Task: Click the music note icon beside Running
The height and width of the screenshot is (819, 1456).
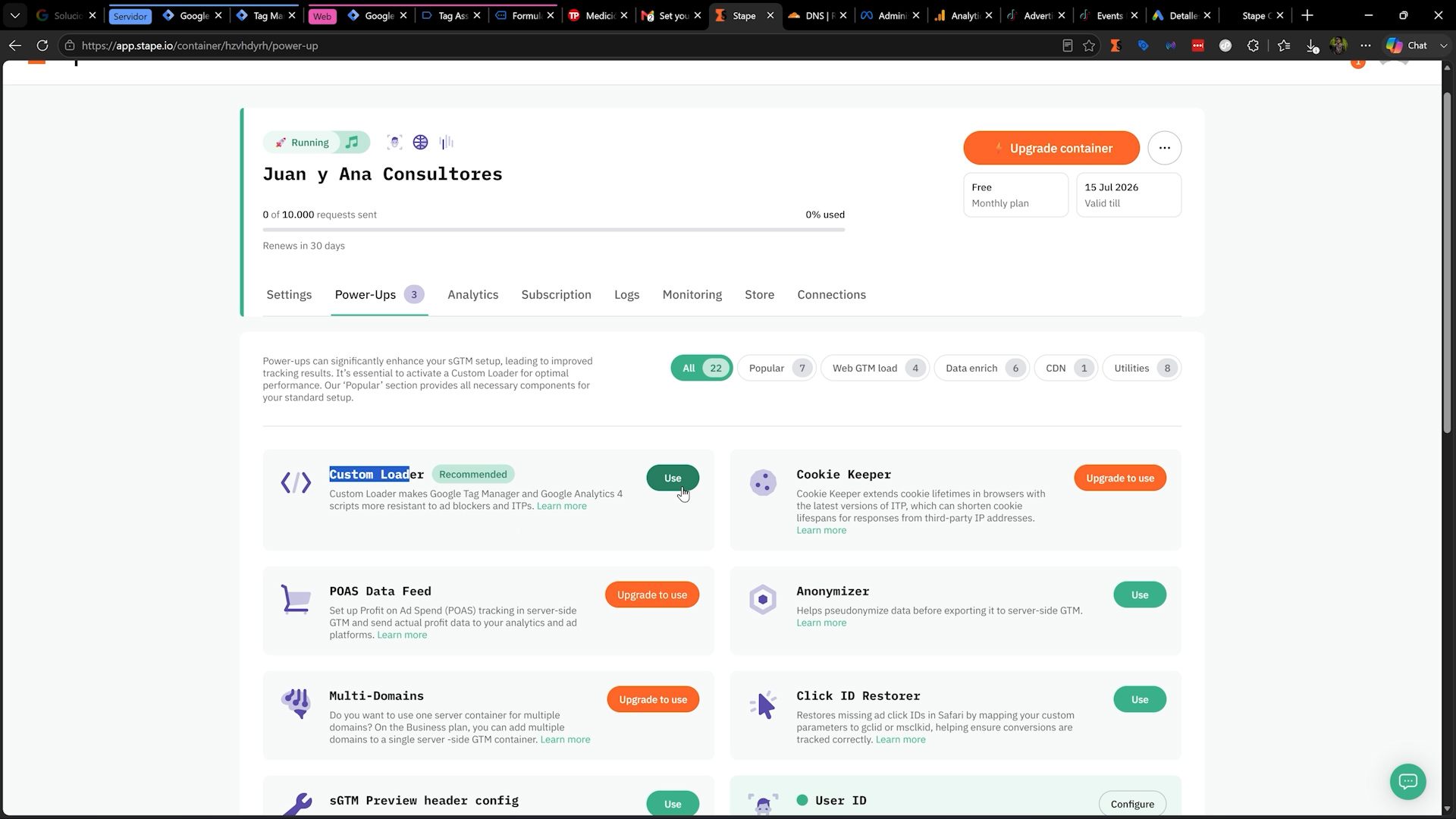Action: (x=352, y=142)
